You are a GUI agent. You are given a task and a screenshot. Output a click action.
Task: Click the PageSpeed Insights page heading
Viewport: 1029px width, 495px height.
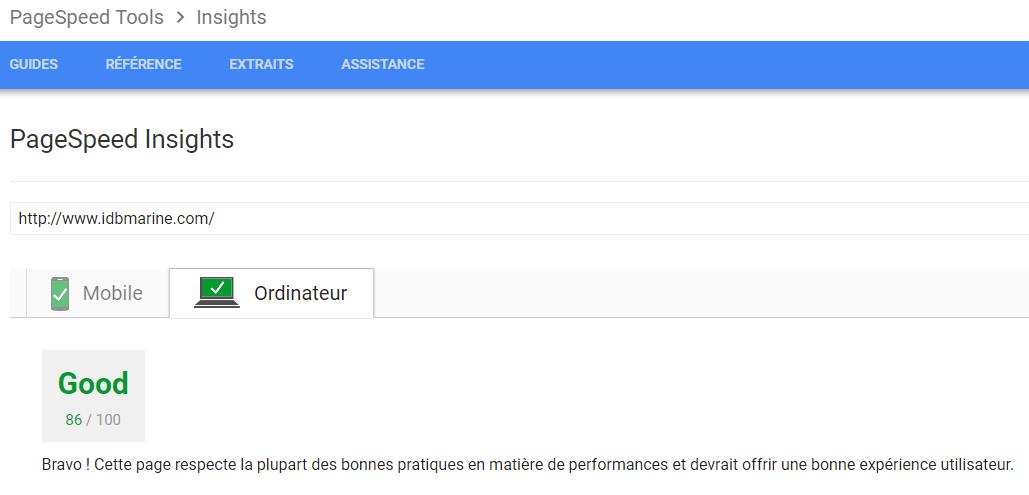tap(122, 139)
